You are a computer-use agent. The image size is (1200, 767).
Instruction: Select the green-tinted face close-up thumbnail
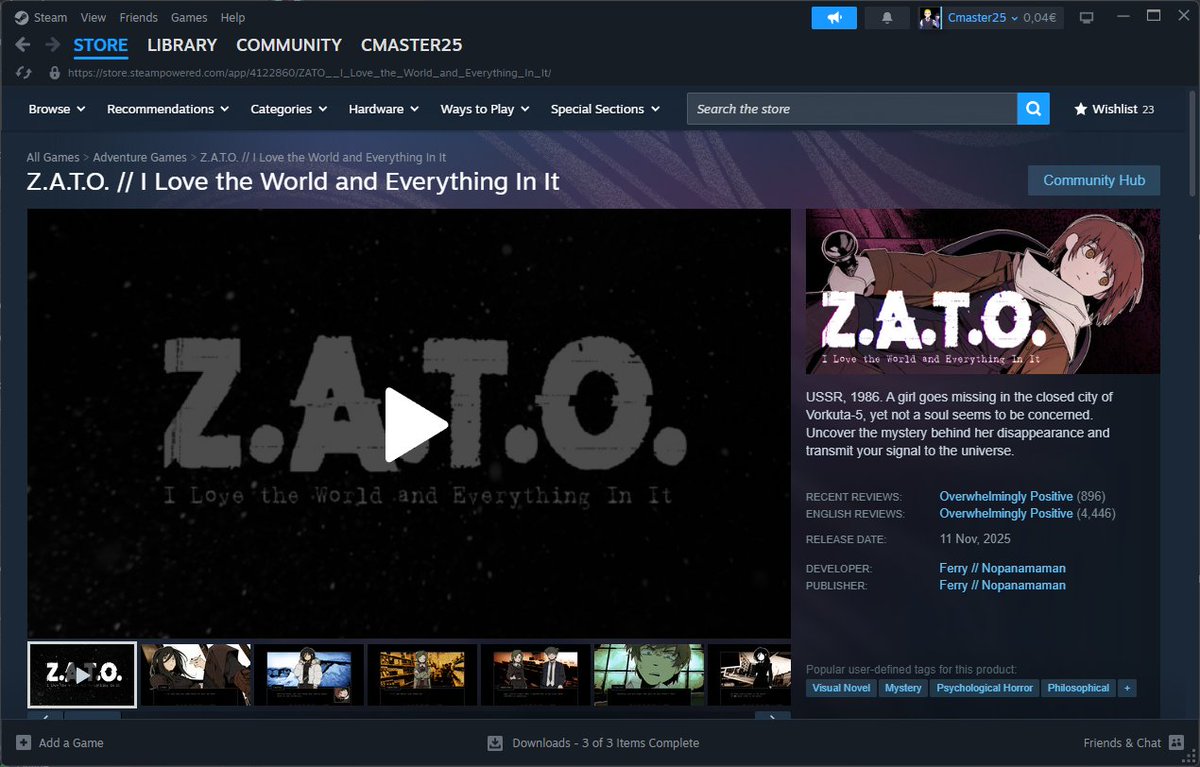pos(648,674)
